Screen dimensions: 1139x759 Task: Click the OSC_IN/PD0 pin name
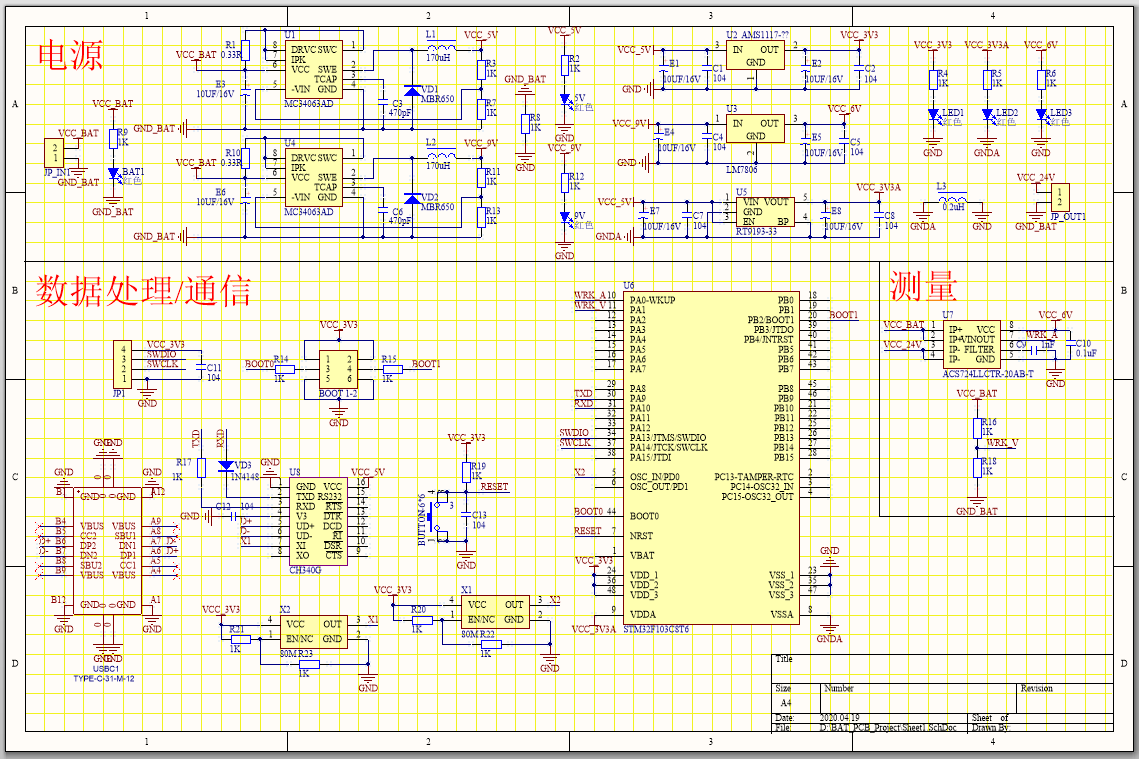(654, 477)
